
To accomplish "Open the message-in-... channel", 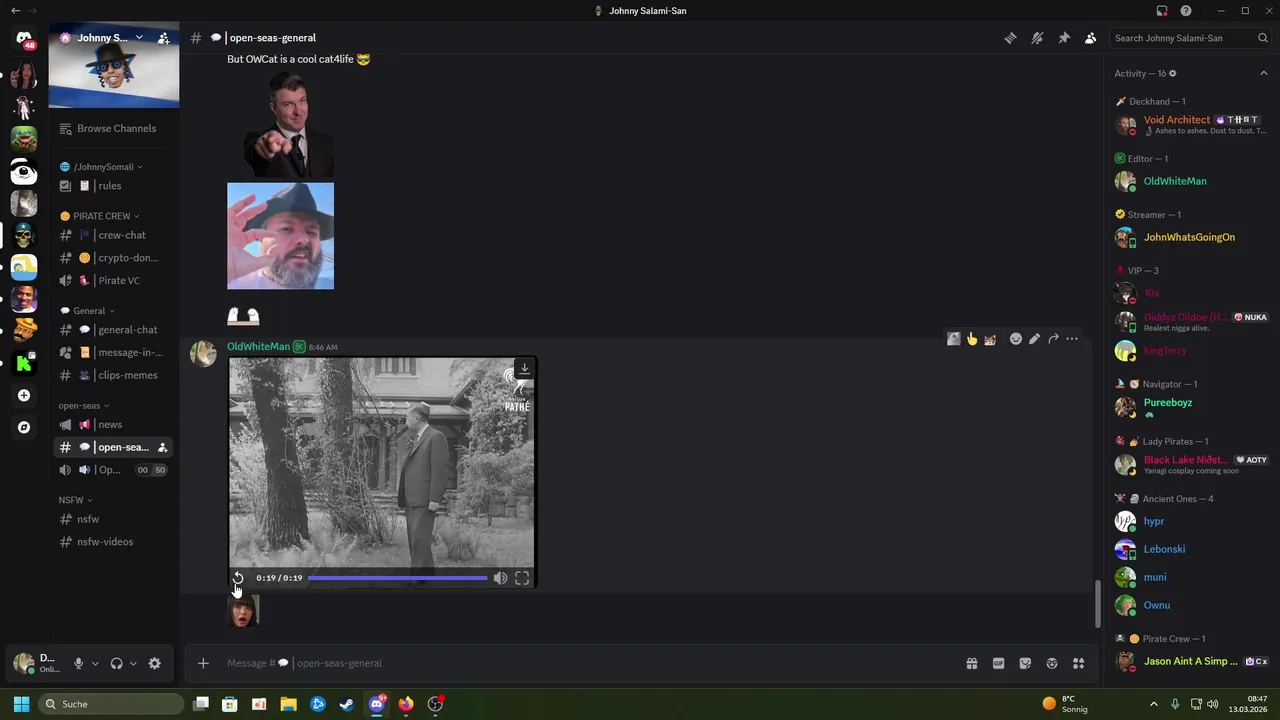I will click(x=113, y=353).
